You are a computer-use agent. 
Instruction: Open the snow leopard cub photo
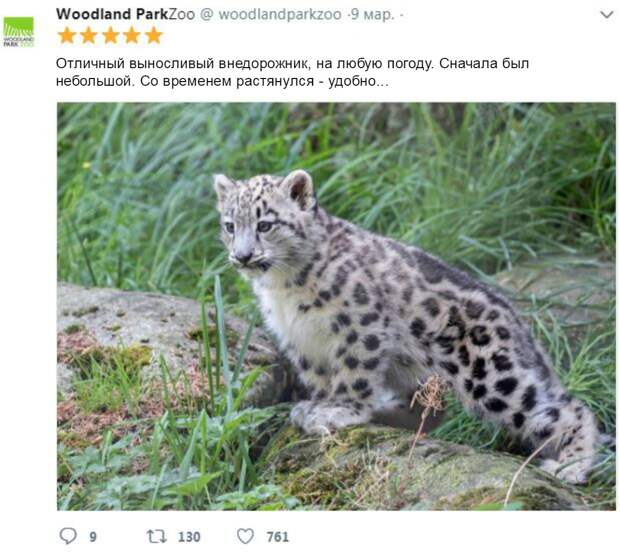[x=336, y=306]
